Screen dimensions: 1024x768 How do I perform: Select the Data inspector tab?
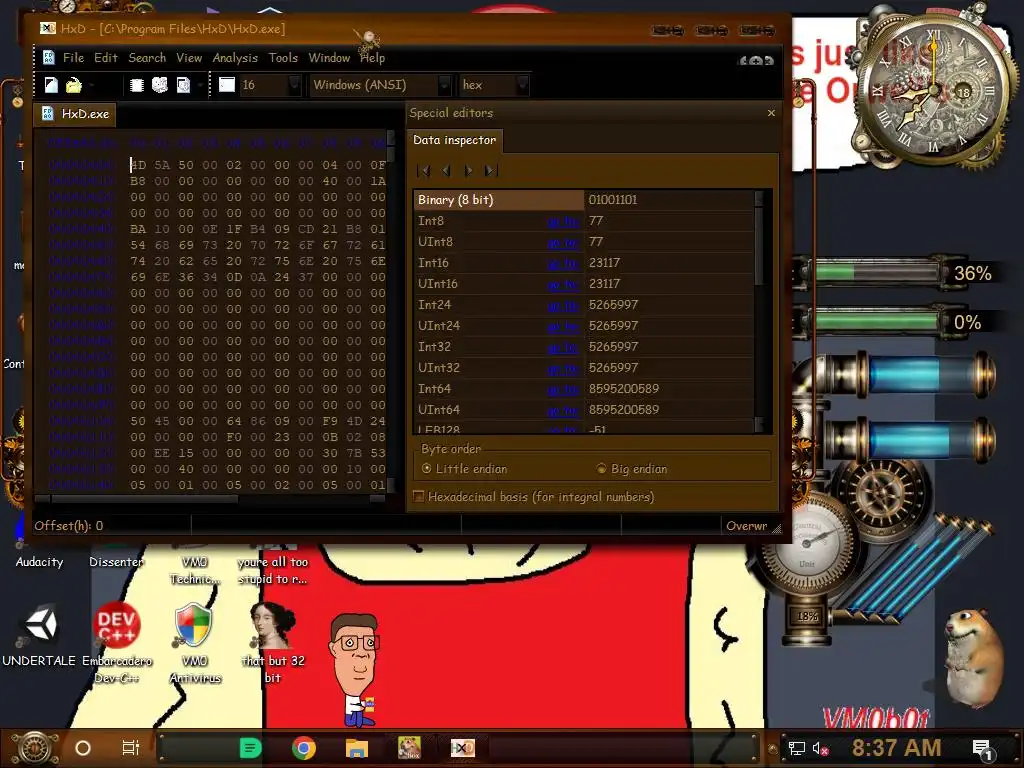tap(455, 140)
